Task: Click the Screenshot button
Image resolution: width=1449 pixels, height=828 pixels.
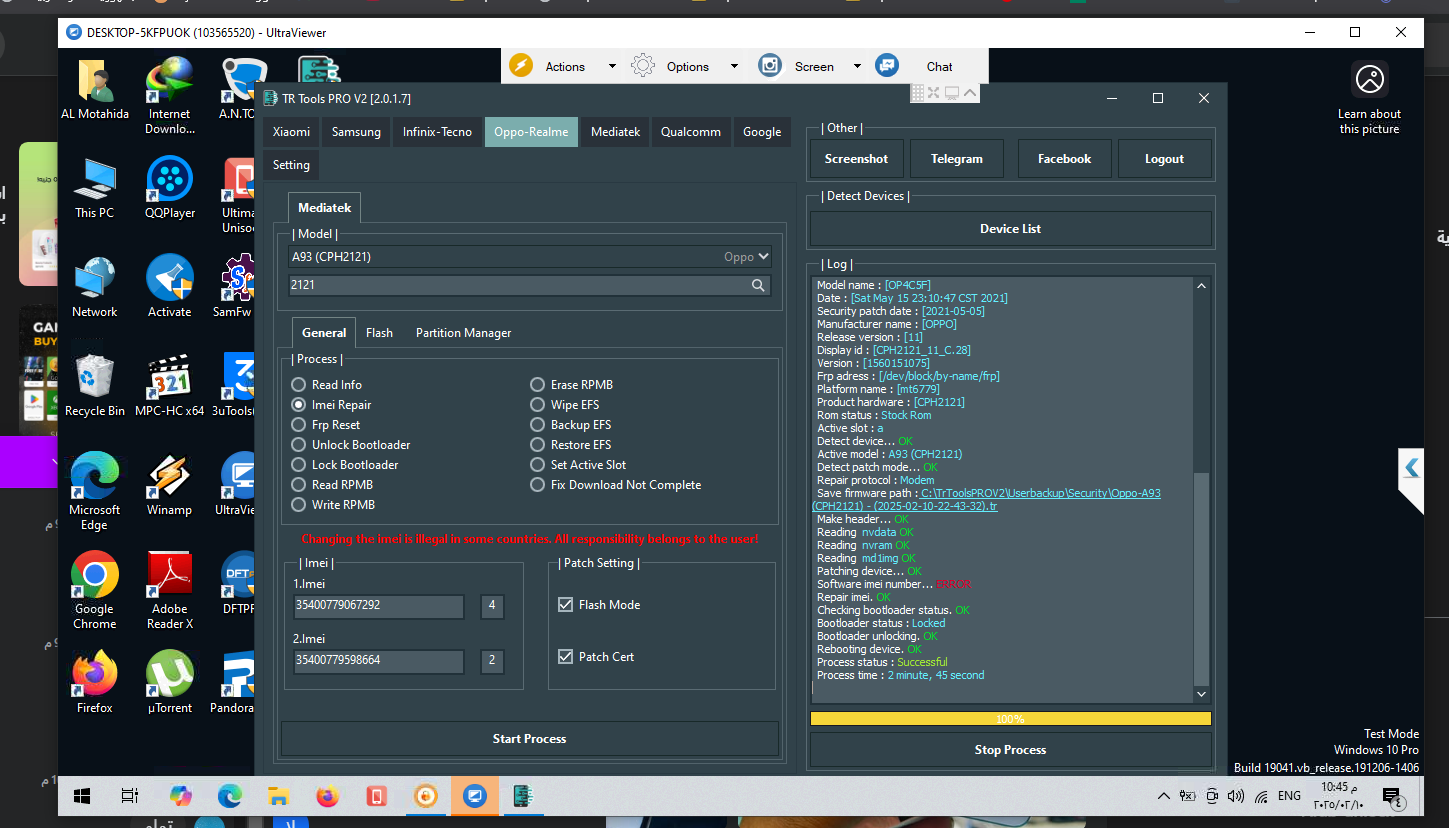Action: pos(856,159)
